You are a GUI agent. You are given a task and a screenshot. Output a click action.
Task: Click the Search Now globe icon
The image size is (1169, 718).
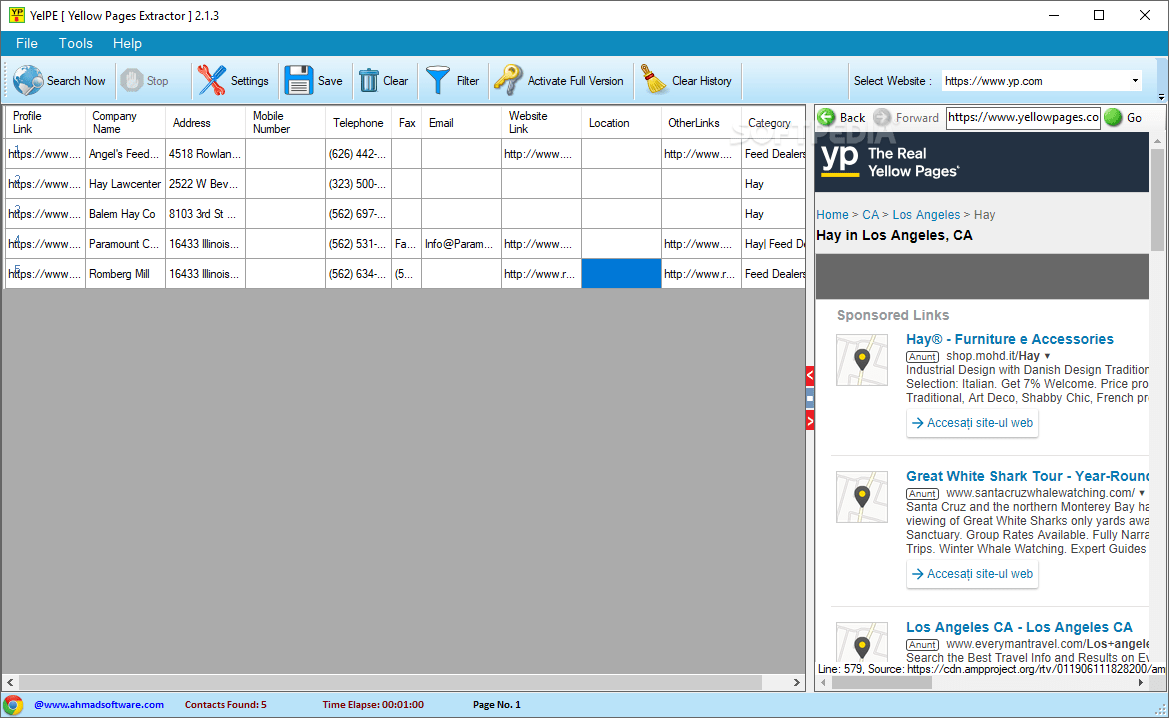click(26, 80)
